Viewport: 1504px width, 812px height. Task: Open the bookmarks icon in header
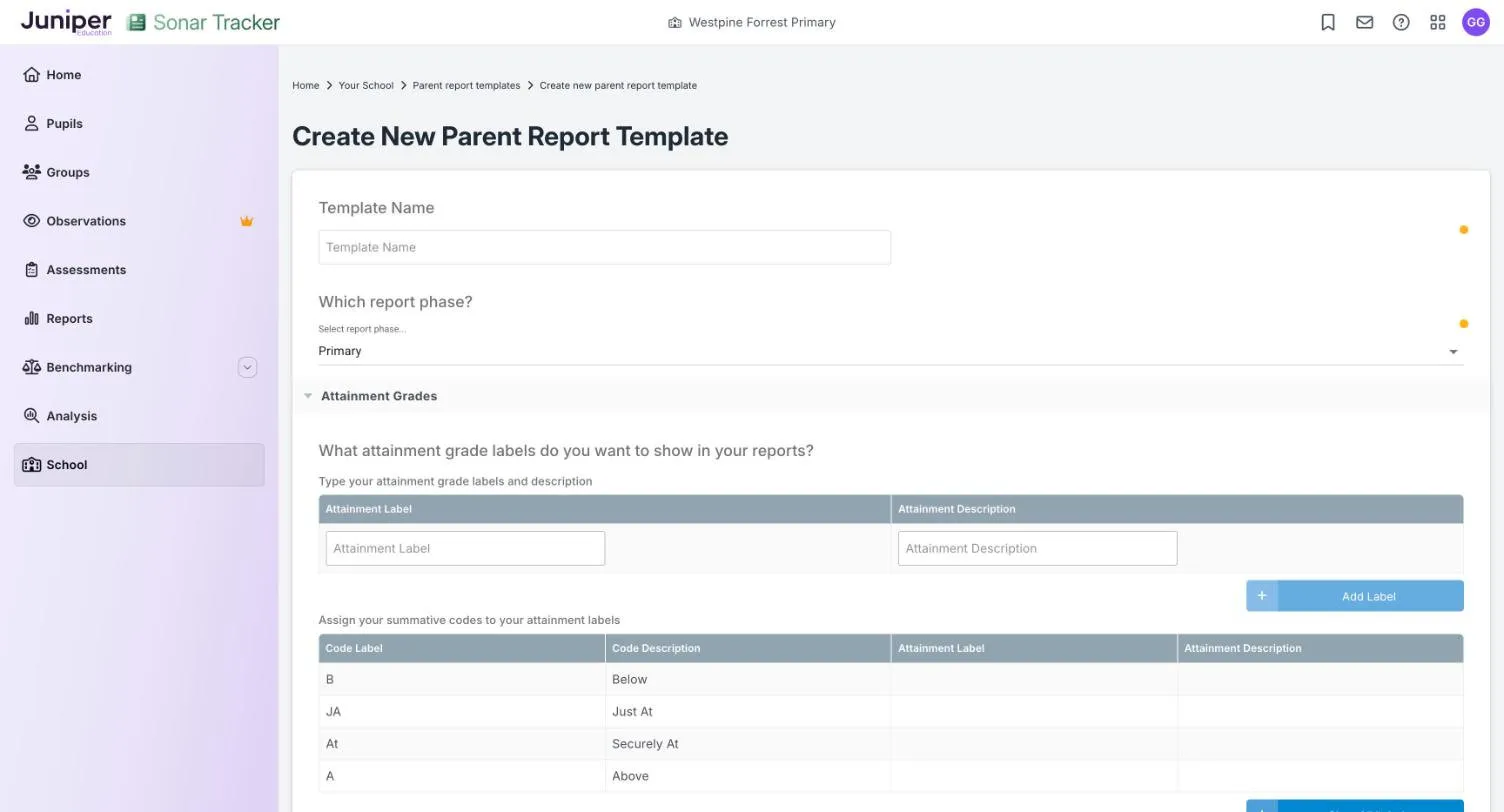point(1328,22)
